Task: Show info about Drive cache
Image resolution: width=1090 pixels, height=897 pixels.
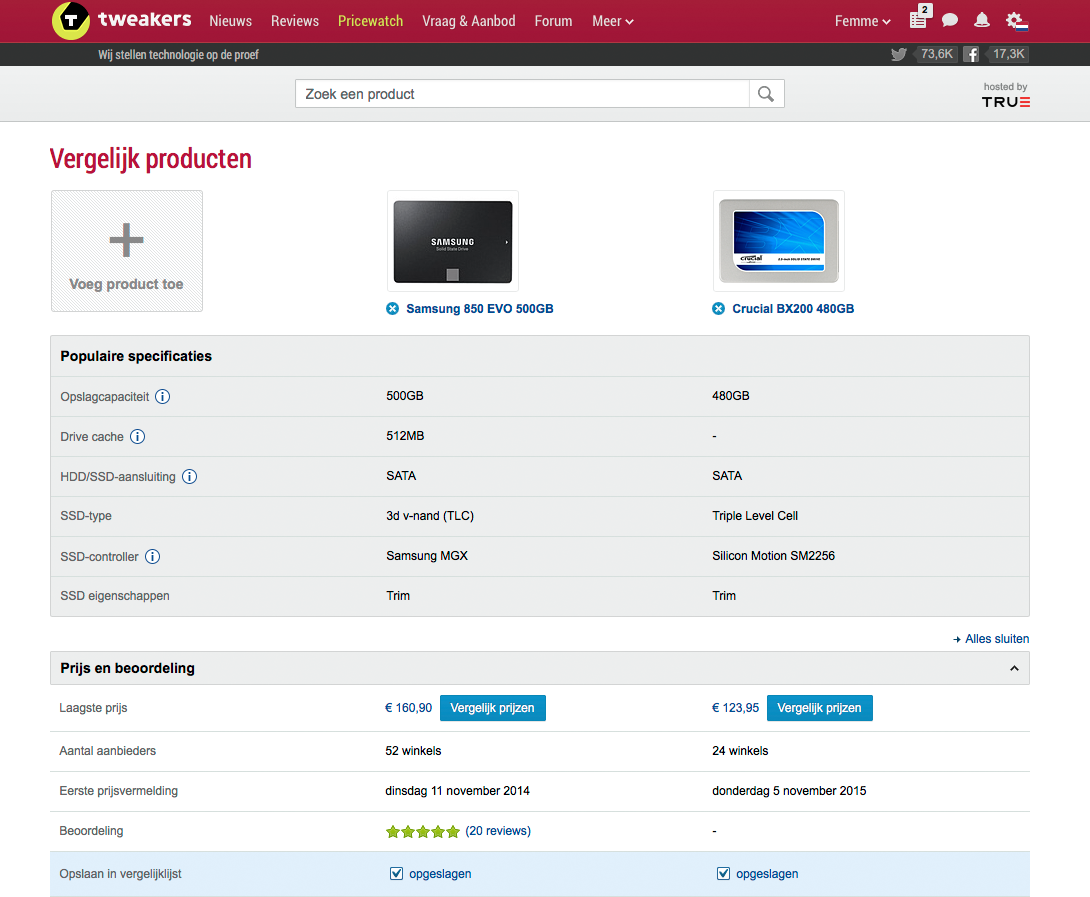Action: 138,437
